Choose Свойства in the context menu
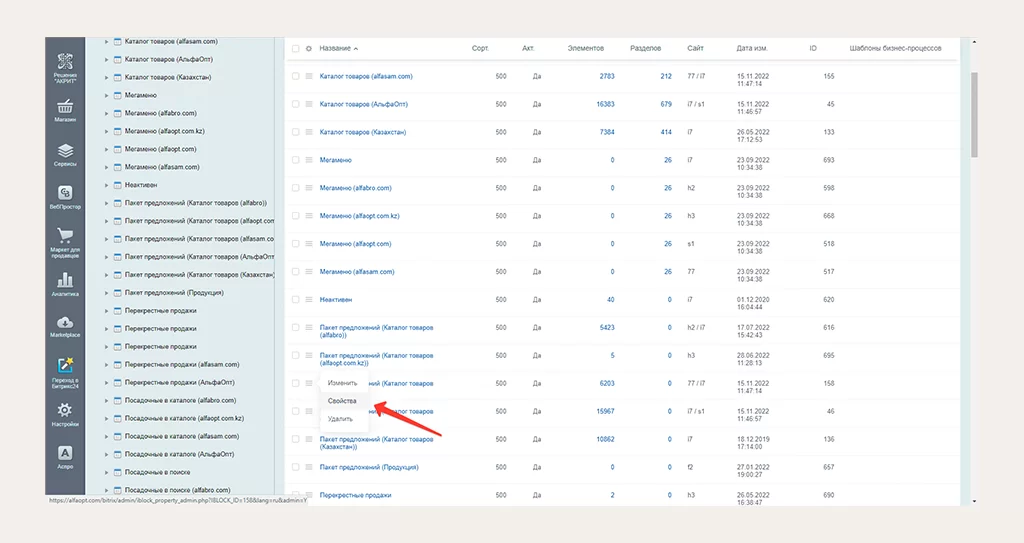The width and height of the screenshot is (1024, 543). (x=342, y=401)
